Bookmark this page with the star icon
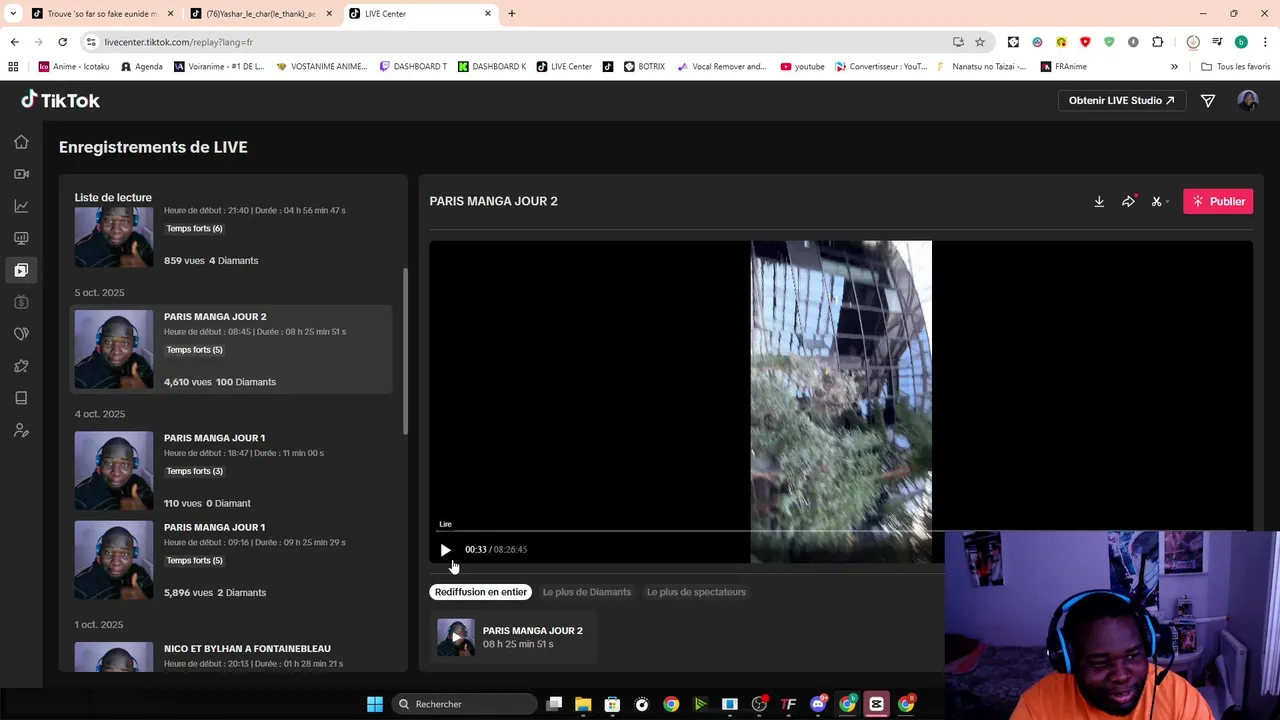Viewport: 1280px width, 720px height. (980, 42)
